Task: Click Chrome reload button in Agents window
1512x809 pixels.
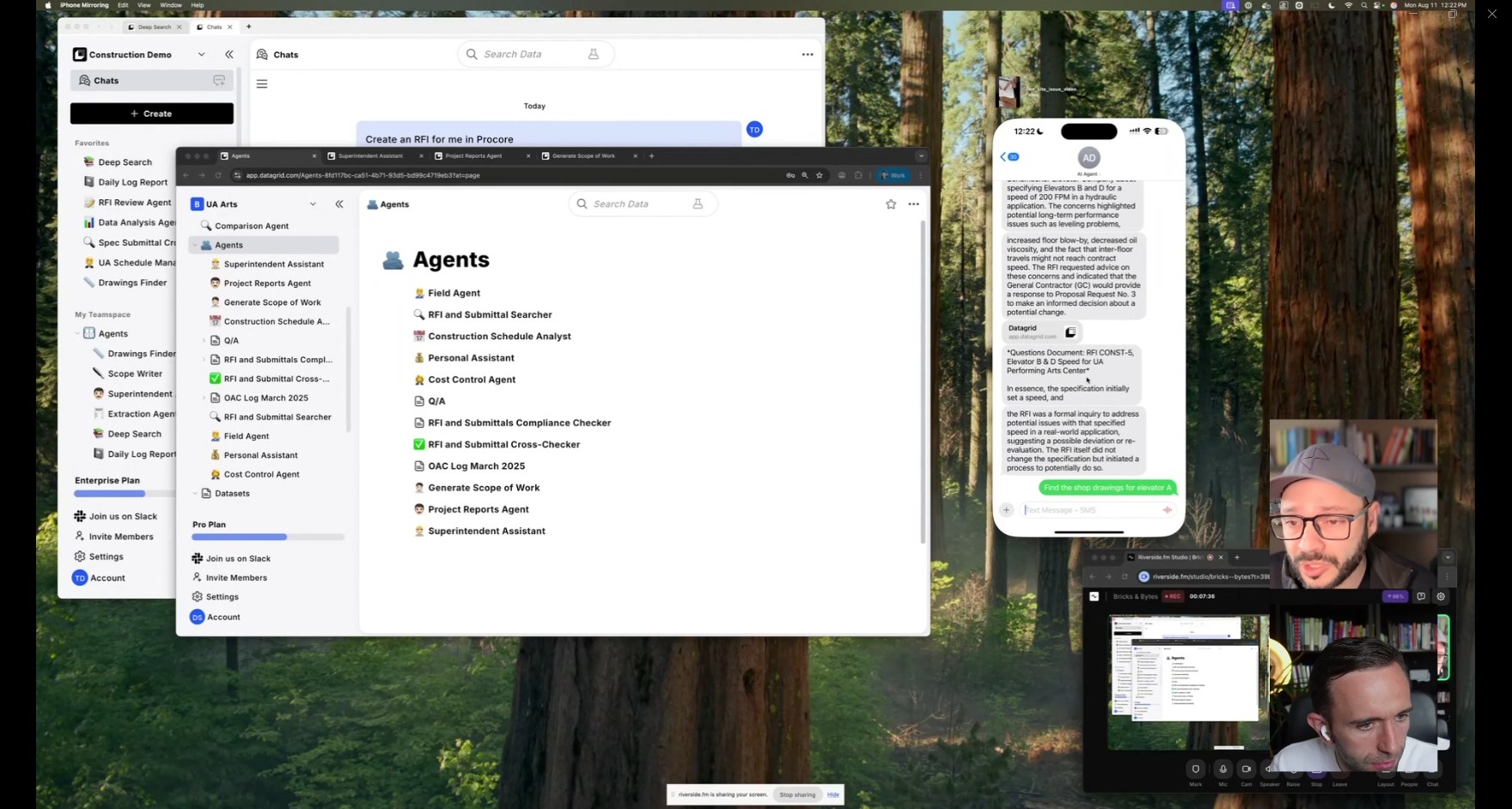Action: [218, 175]
